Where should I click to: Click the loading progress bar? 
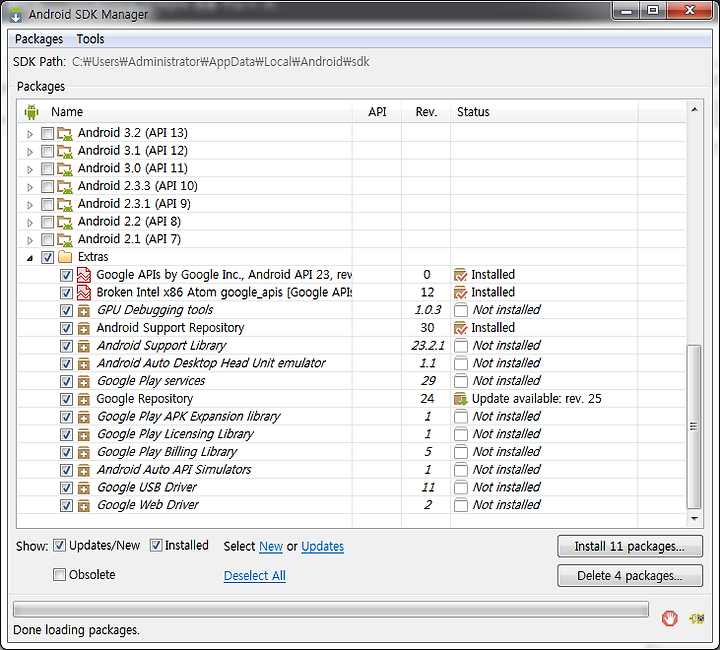[x=331, y=609]
